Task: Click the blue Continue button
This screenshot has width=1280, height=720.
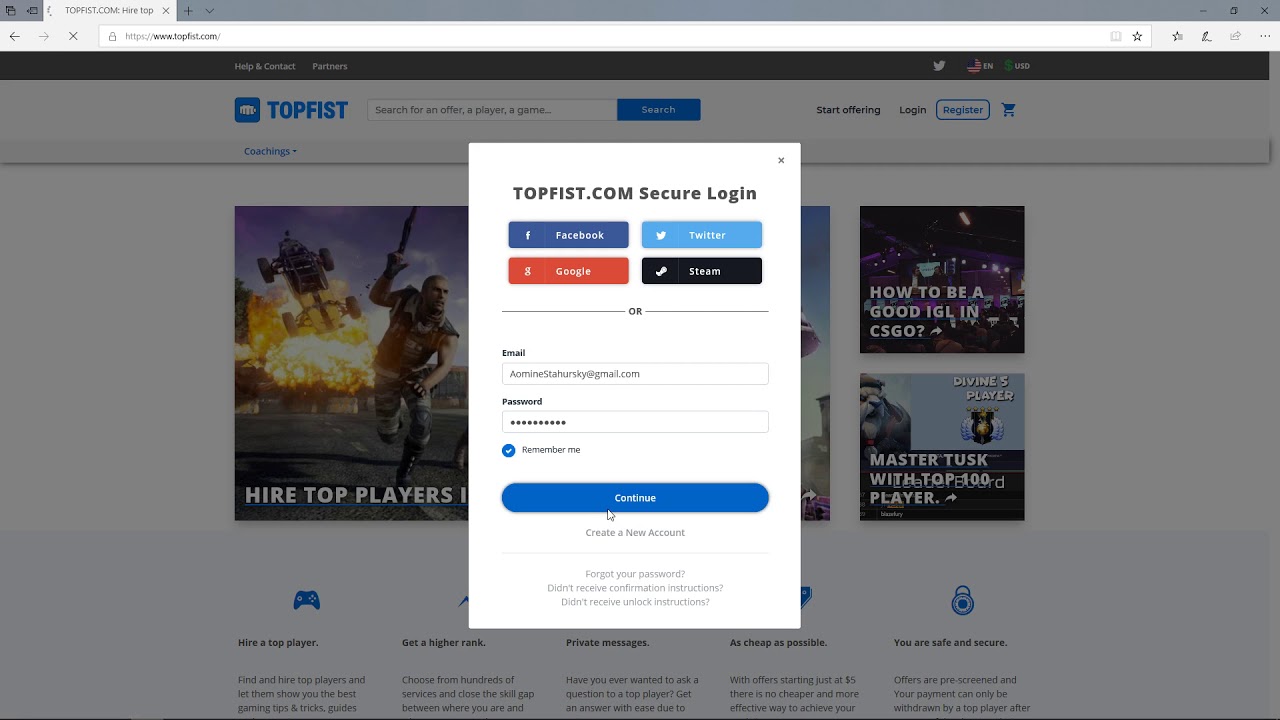Action: coord(635,498)
